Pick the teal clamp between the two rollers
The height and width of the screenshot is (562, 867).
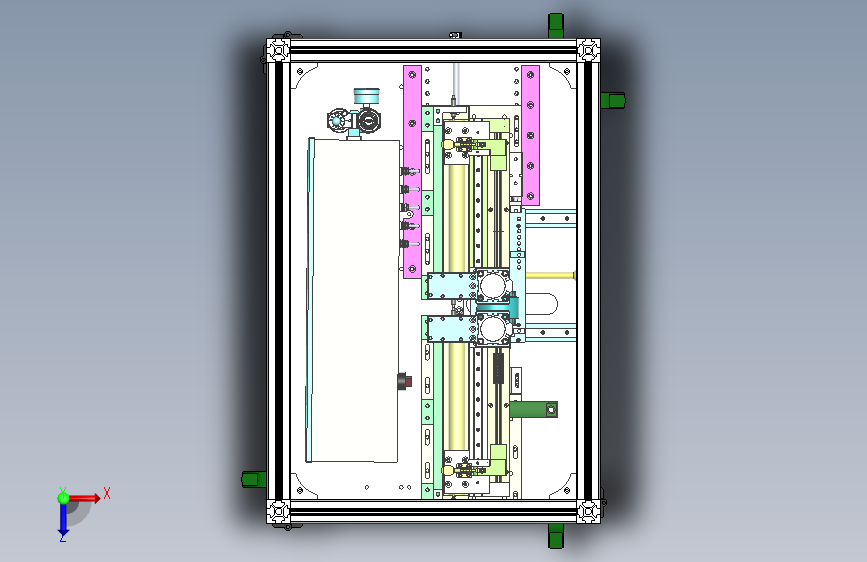498,308
